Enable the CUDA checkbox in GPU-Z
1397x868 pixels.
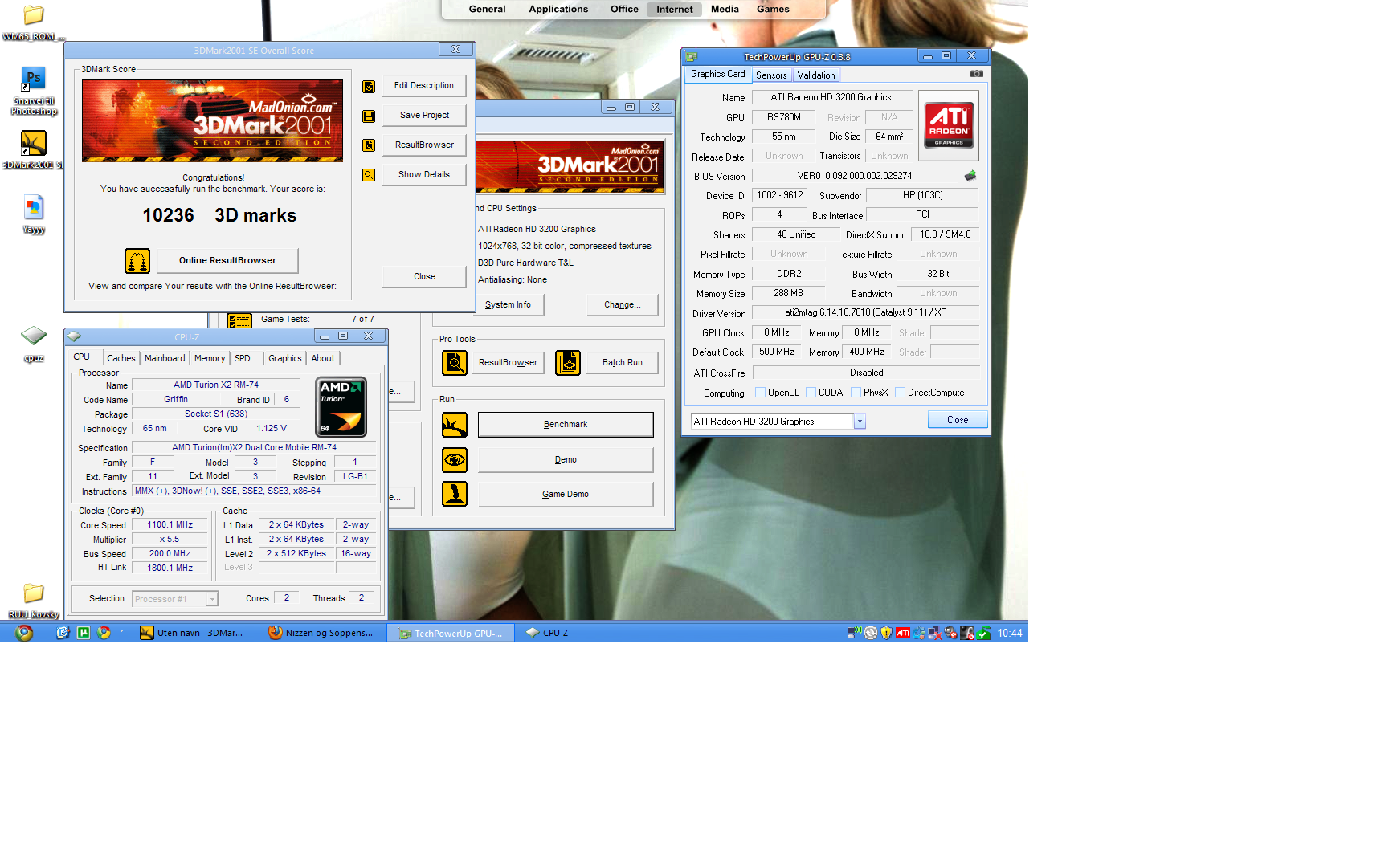click(x=811, y=393)
